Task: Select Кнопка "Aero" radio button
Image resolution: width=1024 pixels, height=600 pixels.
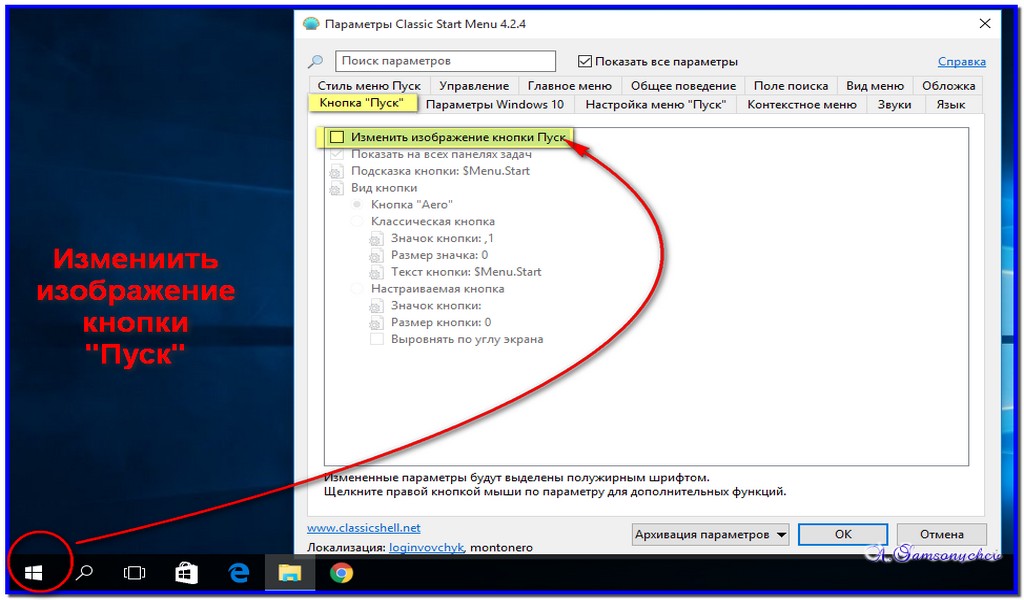Action: (357, 205)
